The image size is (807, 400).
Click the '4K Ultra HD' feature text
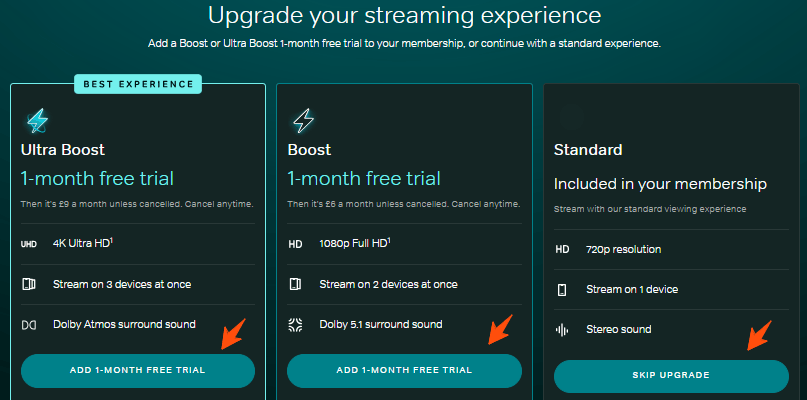tap(83, 243)
